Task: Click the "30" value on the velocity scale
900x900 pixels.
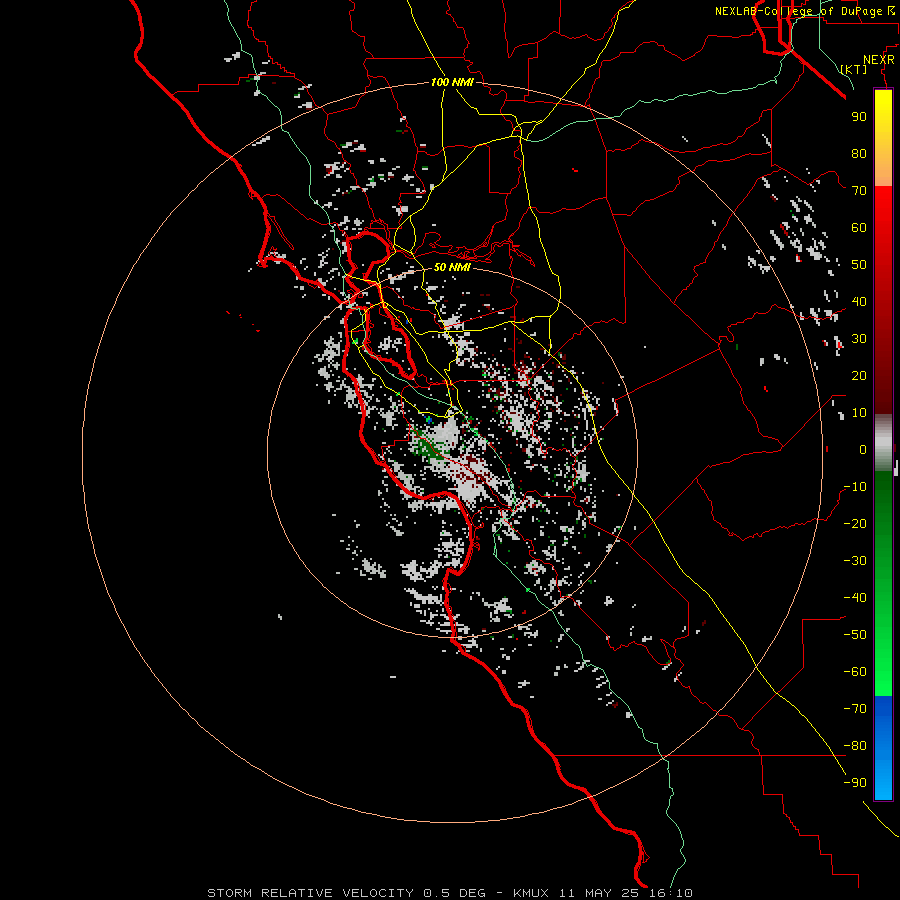Action: click(859, 339)
